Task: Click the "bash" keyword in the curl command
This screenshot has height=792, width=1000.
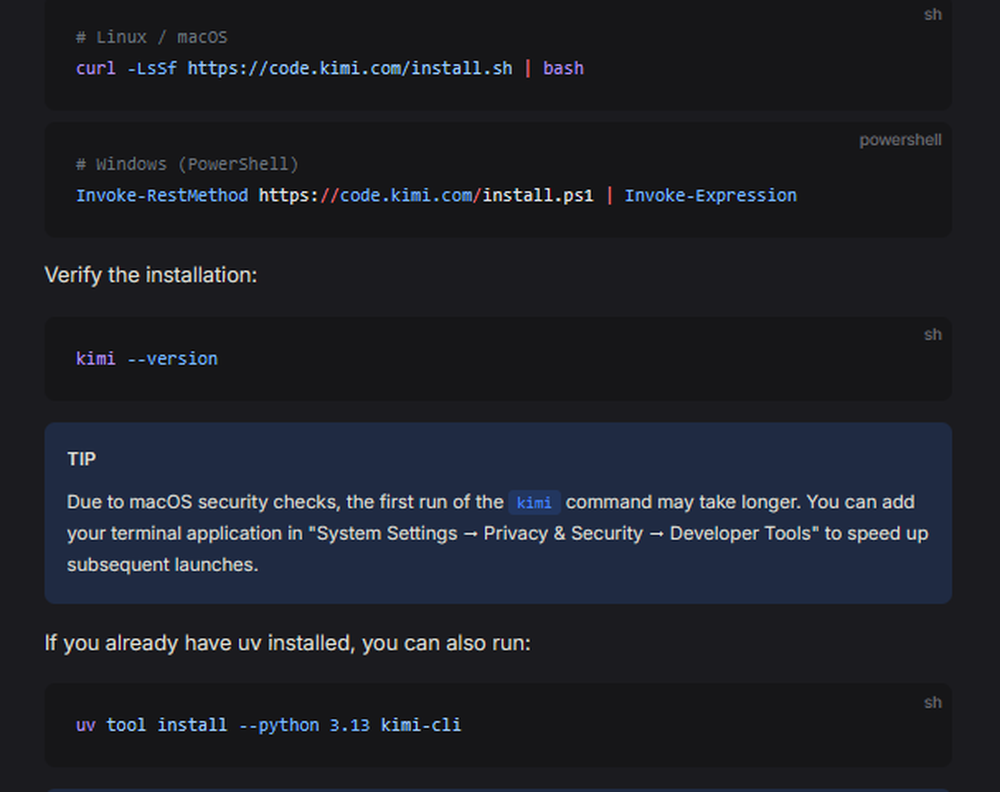Action: [563, 68]
